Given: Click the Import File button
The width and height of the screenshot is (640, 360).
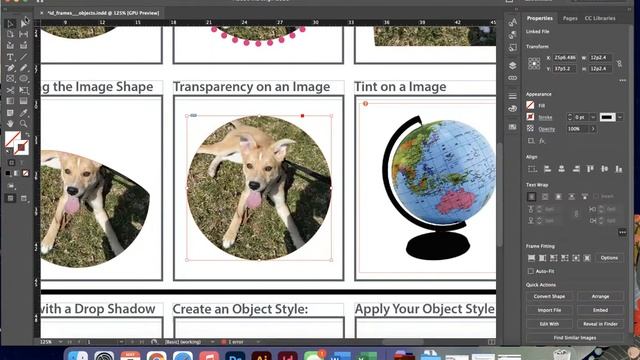Looking at the screenshot, I should [x=549, y=310].
